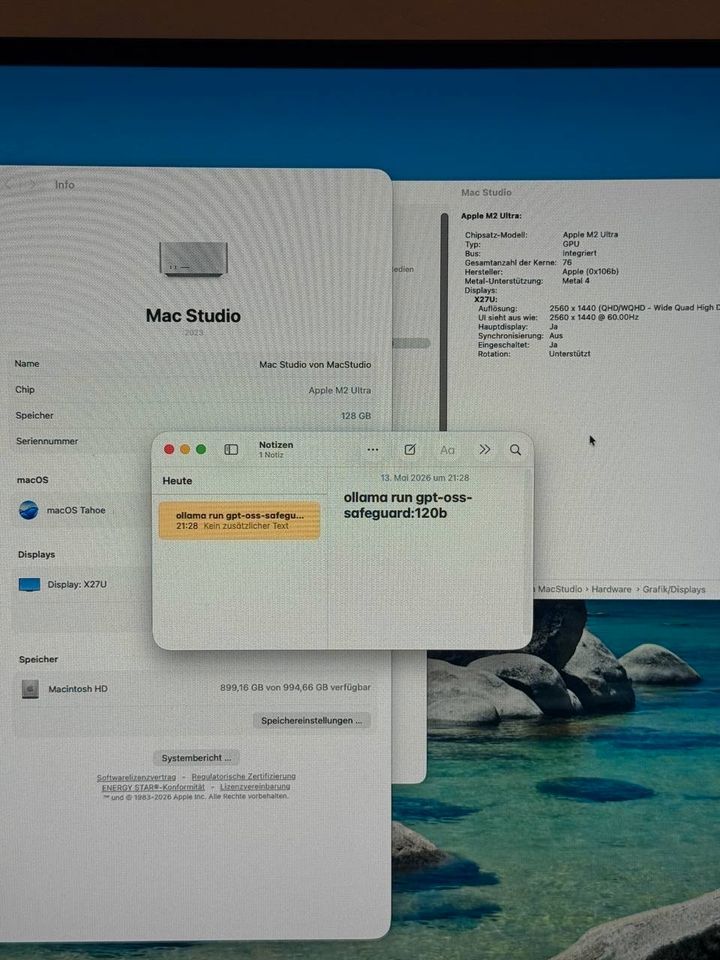Close the Notes window with the red button
Image resolution: width=720 pixels, height=960 pixels.
click(x=169, y=449)
